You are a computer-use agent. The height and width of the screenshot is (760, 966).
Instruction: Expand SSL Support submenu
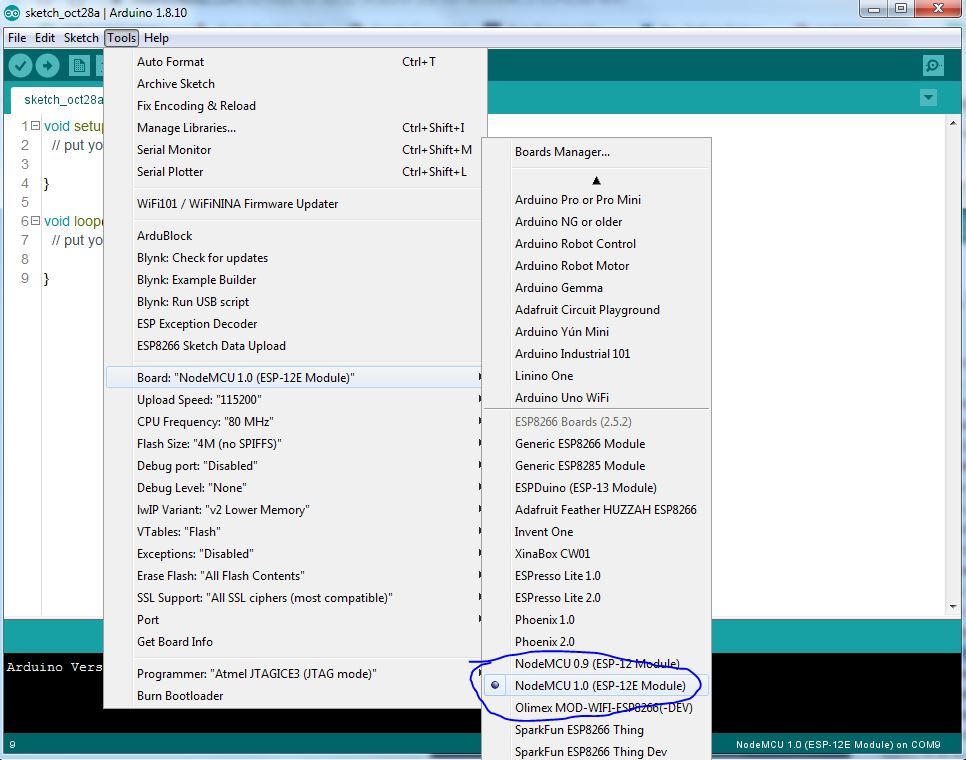(x=294, y=598)
